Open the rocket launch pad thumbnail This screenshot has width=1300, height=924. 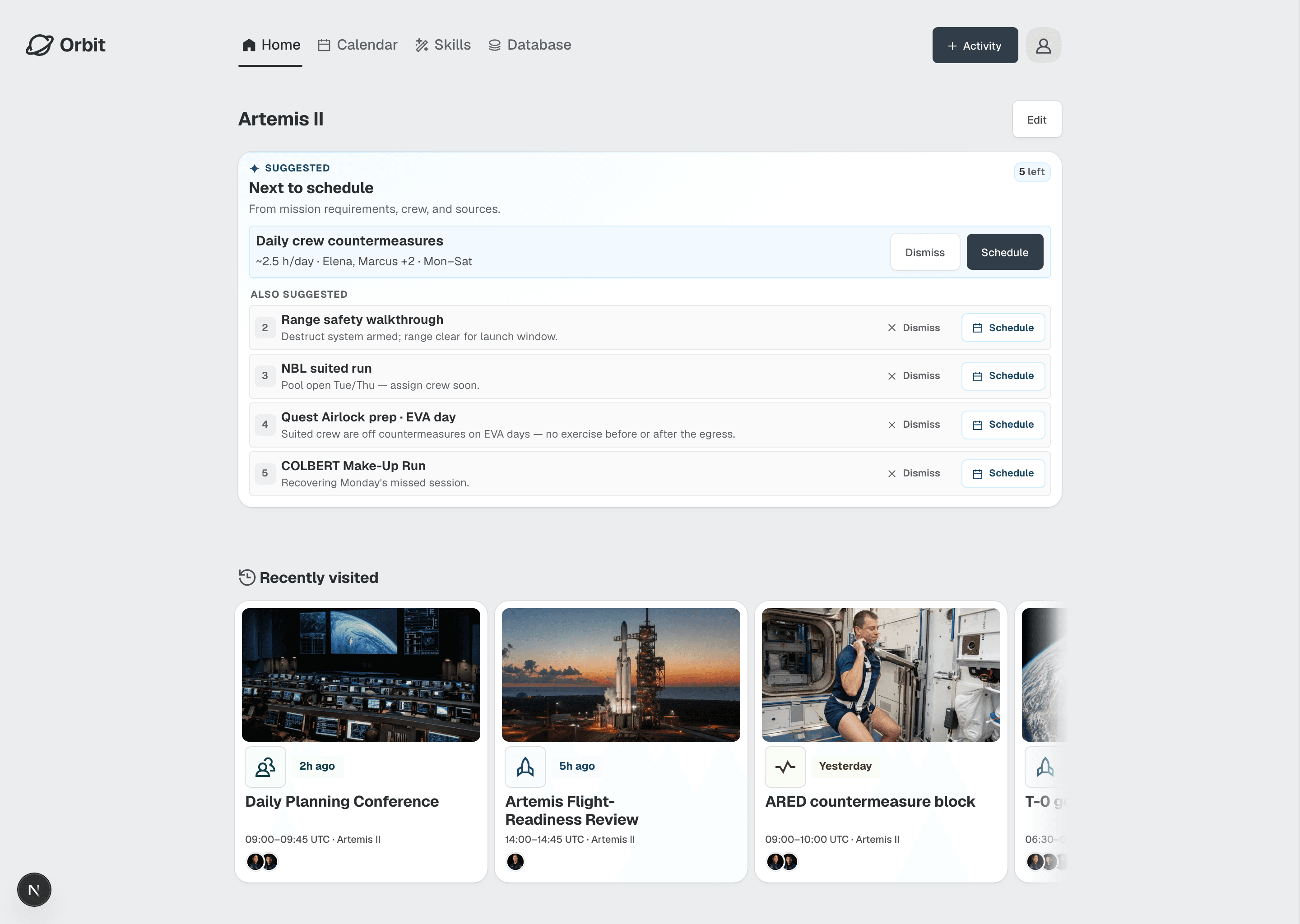[620, 674]
